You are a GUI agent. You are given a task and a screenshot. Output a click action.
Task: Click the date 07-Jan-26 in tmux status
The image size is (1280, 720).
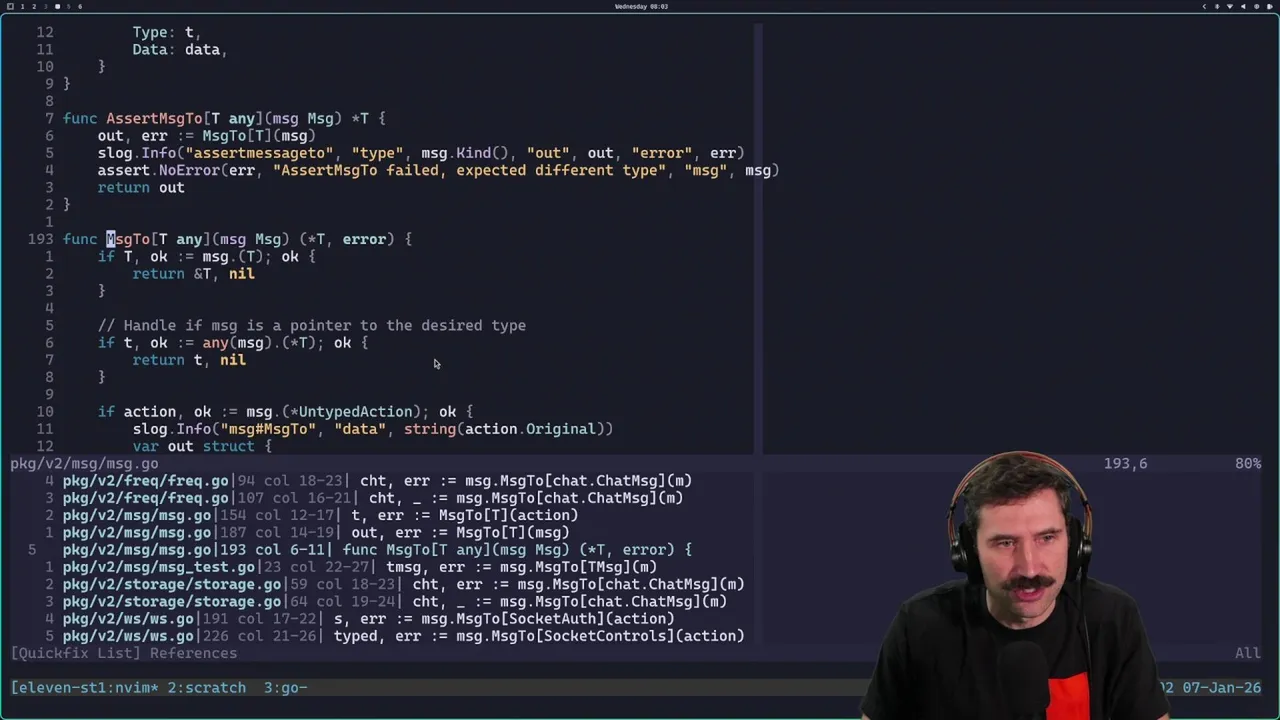point(1221,688)
